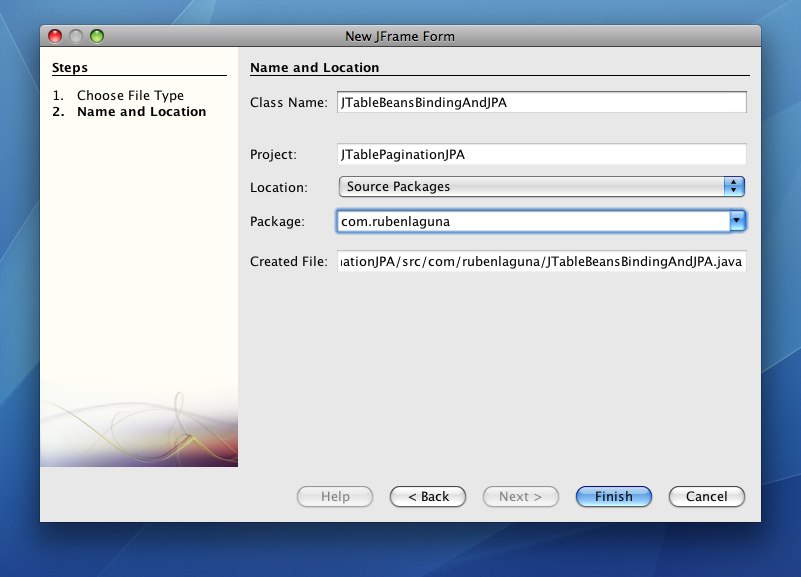The height and width of the screenshot is (577, 801).
Task: Go back with the < Back button
Action: click(x=428, y=496)
